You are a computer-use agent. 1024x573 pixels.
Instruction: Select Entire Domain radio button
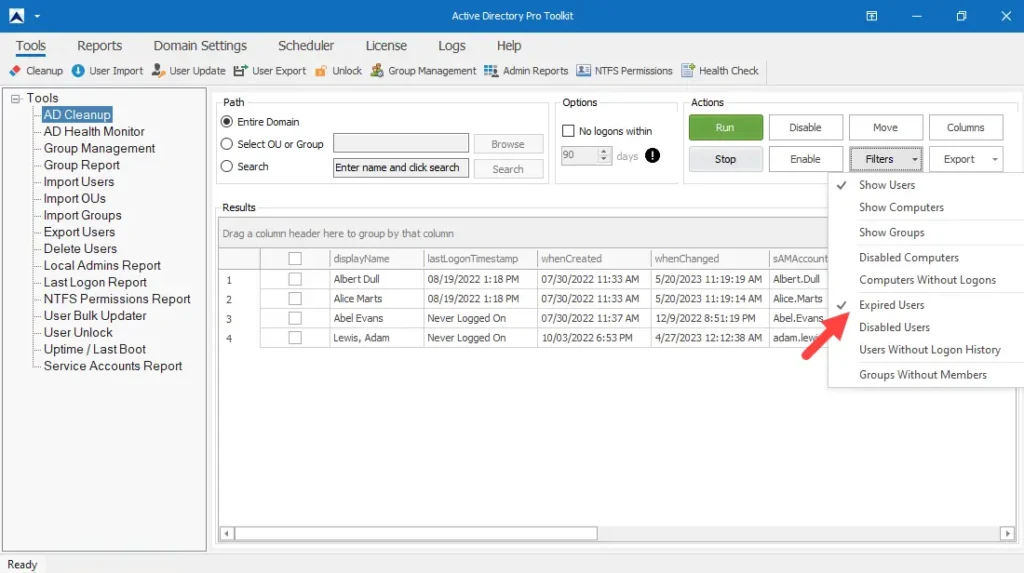pos(227,122)
